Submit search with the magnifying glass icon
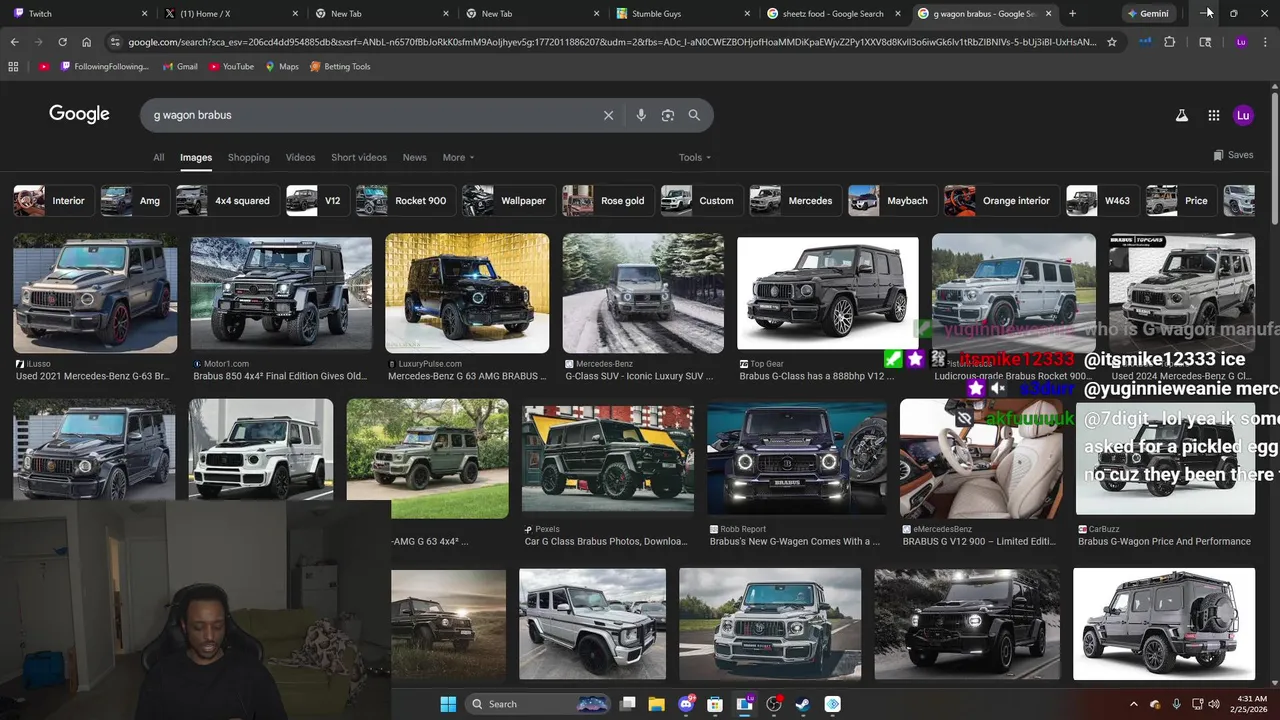This screenshot has height=720, width=1280. 694,115
